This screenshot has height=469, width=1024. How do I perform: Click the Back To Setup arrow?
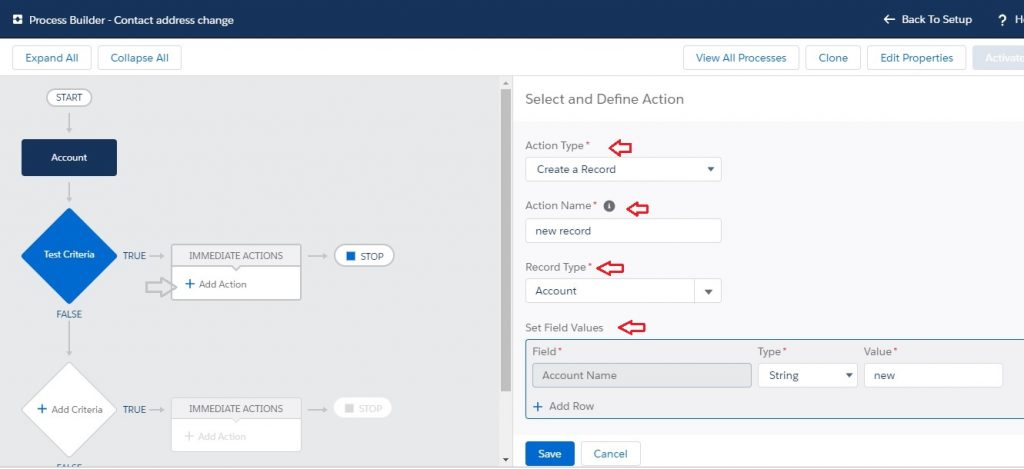[x=889, y=20]
